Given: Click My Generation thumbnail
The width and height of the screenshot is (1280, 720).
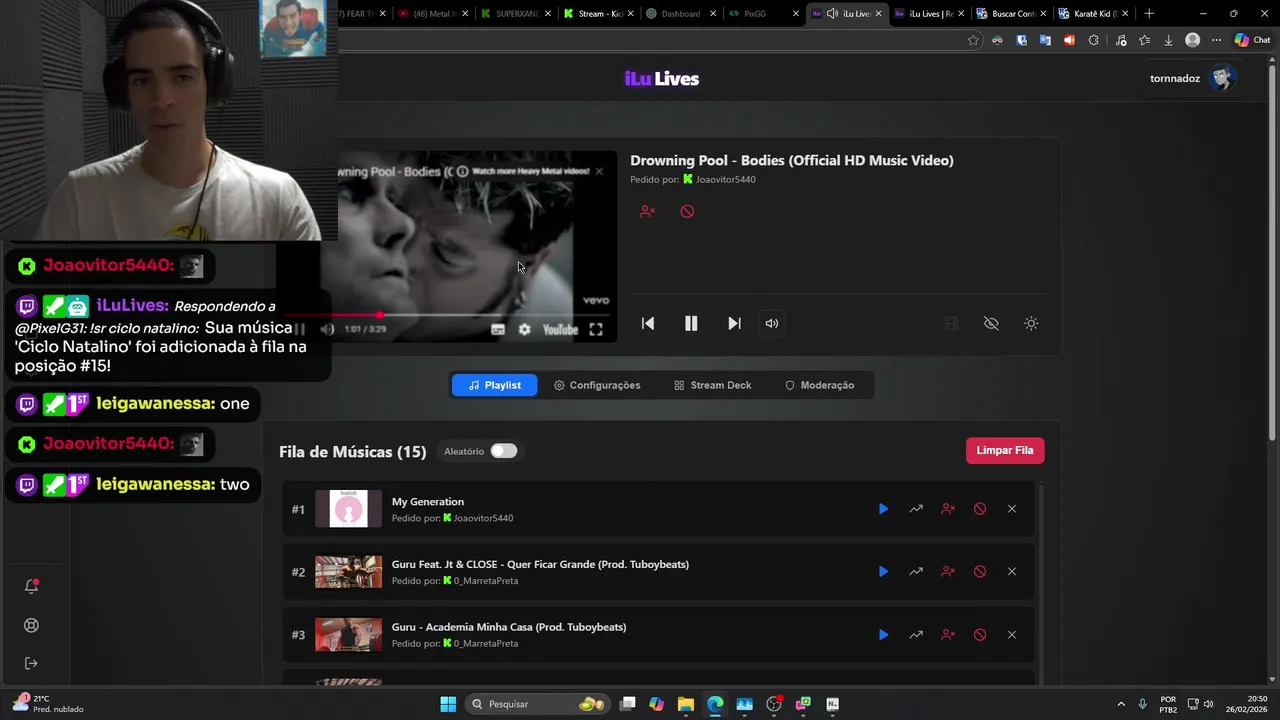Looking at the screenshot, I should pos(348,509).
